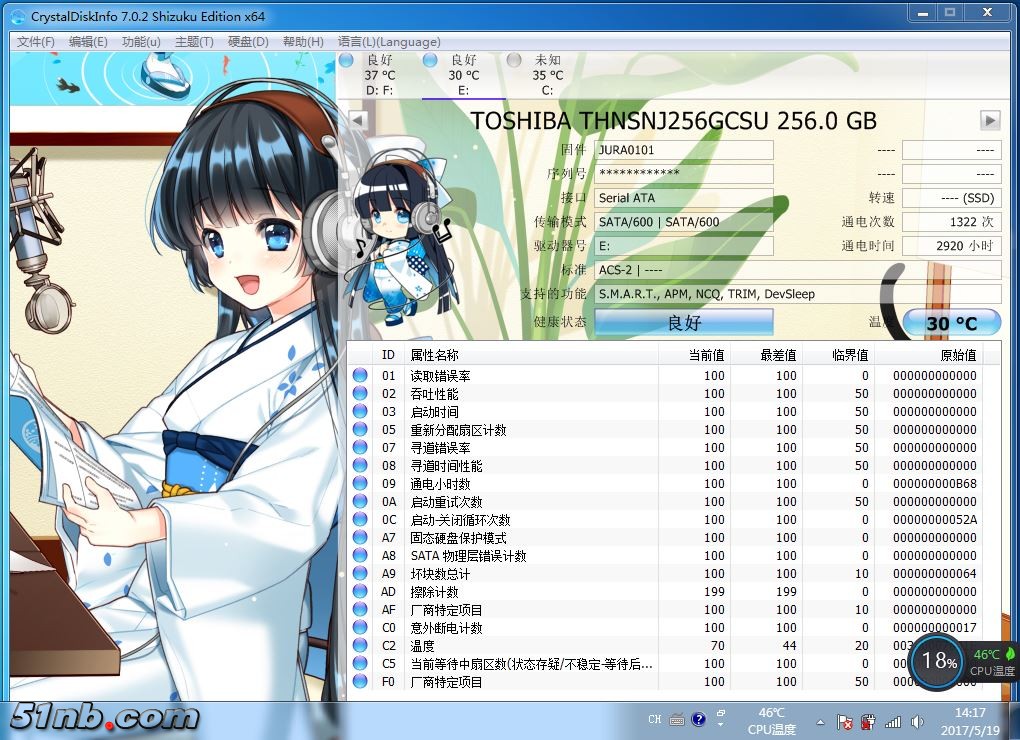Screen dimensions: 1020x740
Task: Click the gray health indicator above C: drive
Action: (x=514, y=59)
